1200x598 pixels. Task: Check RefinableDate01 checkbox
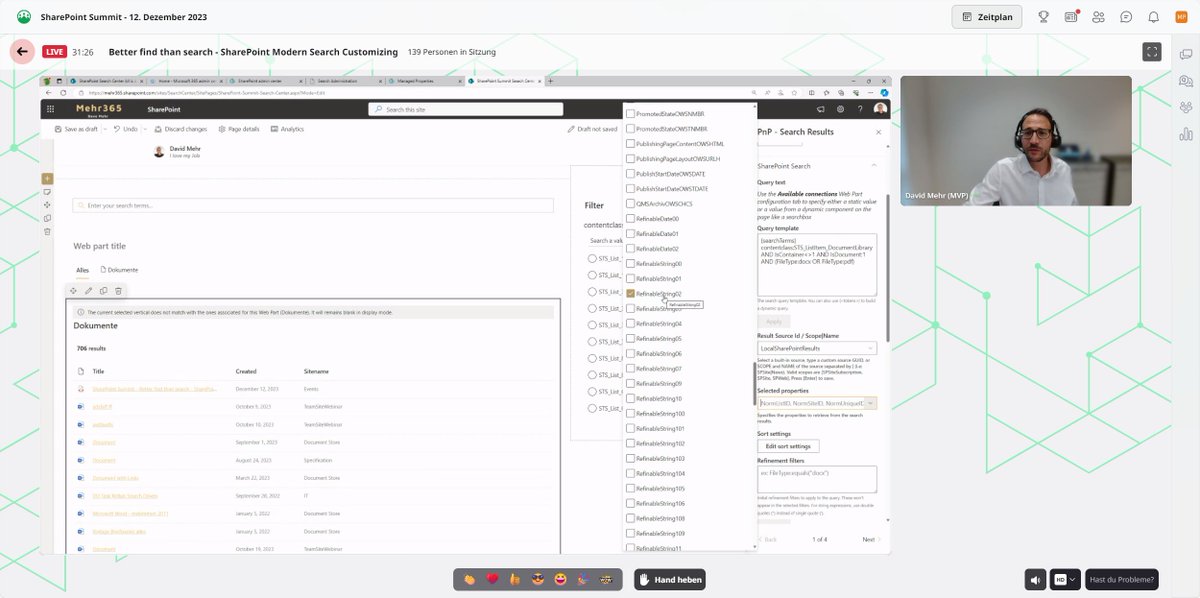tap(631, 234)
